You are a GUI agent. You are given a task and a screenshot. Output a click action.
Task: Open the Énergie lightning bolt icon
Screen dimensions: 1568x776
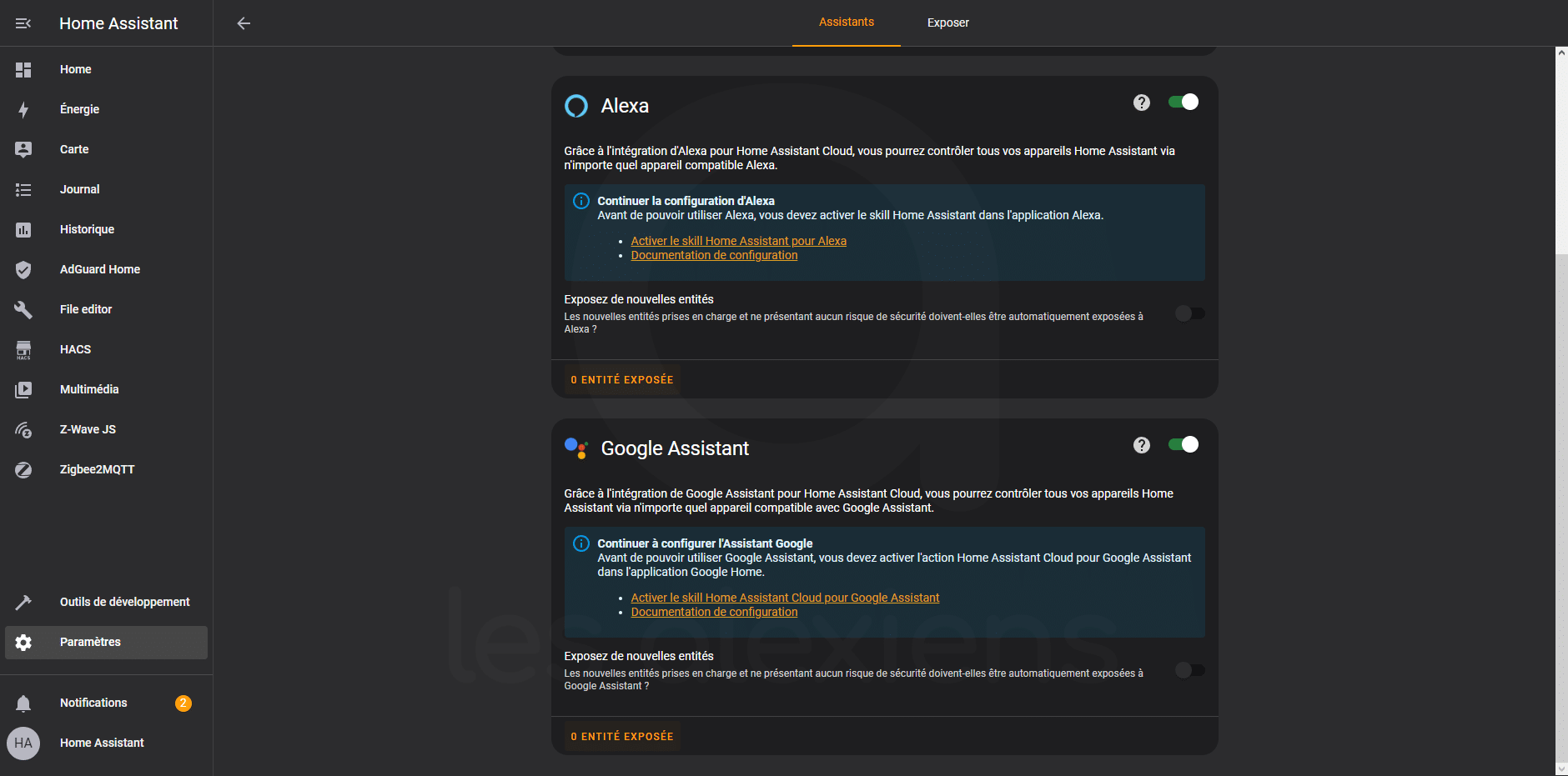(x=23, y=110)
